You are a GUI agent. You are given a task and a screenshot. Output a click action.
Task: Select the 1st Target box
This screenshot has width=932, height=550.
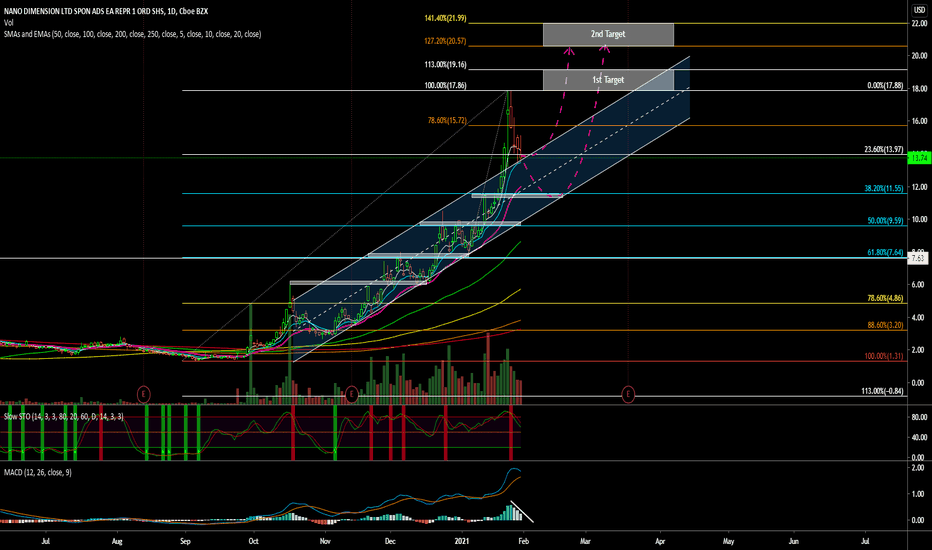pos(608,80)
